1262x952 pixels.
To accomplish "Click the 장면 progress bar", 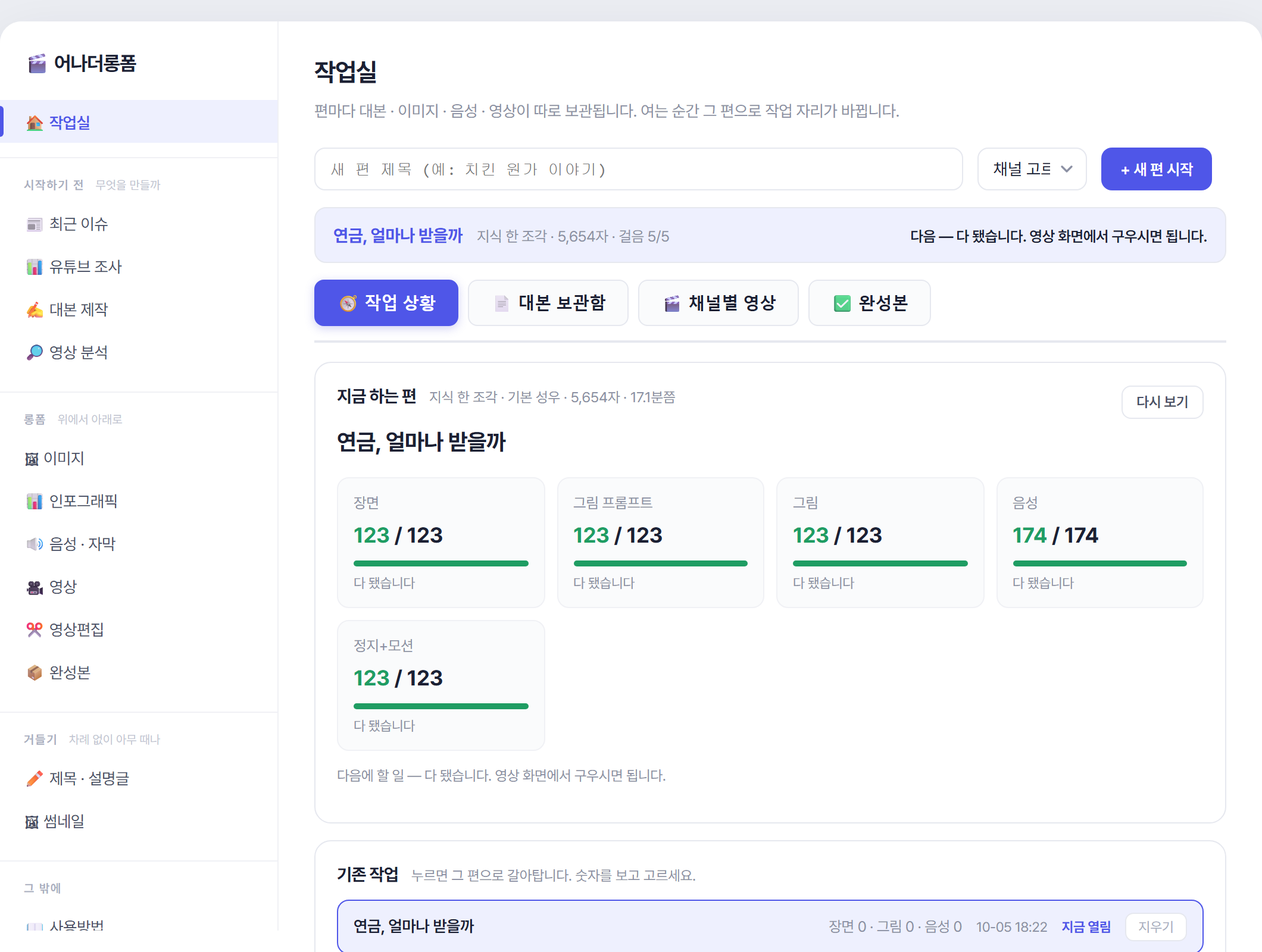I will click(441, 563).
